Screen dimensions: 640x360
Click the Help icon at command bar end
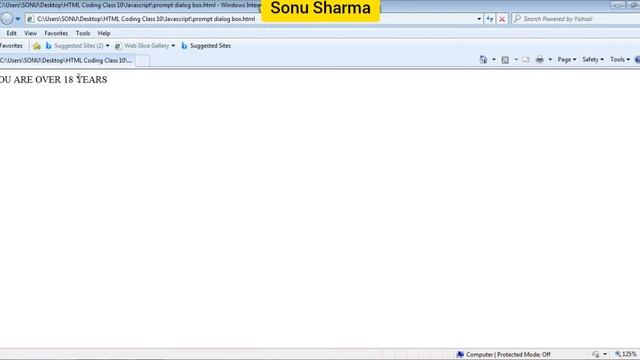(638, 60)
